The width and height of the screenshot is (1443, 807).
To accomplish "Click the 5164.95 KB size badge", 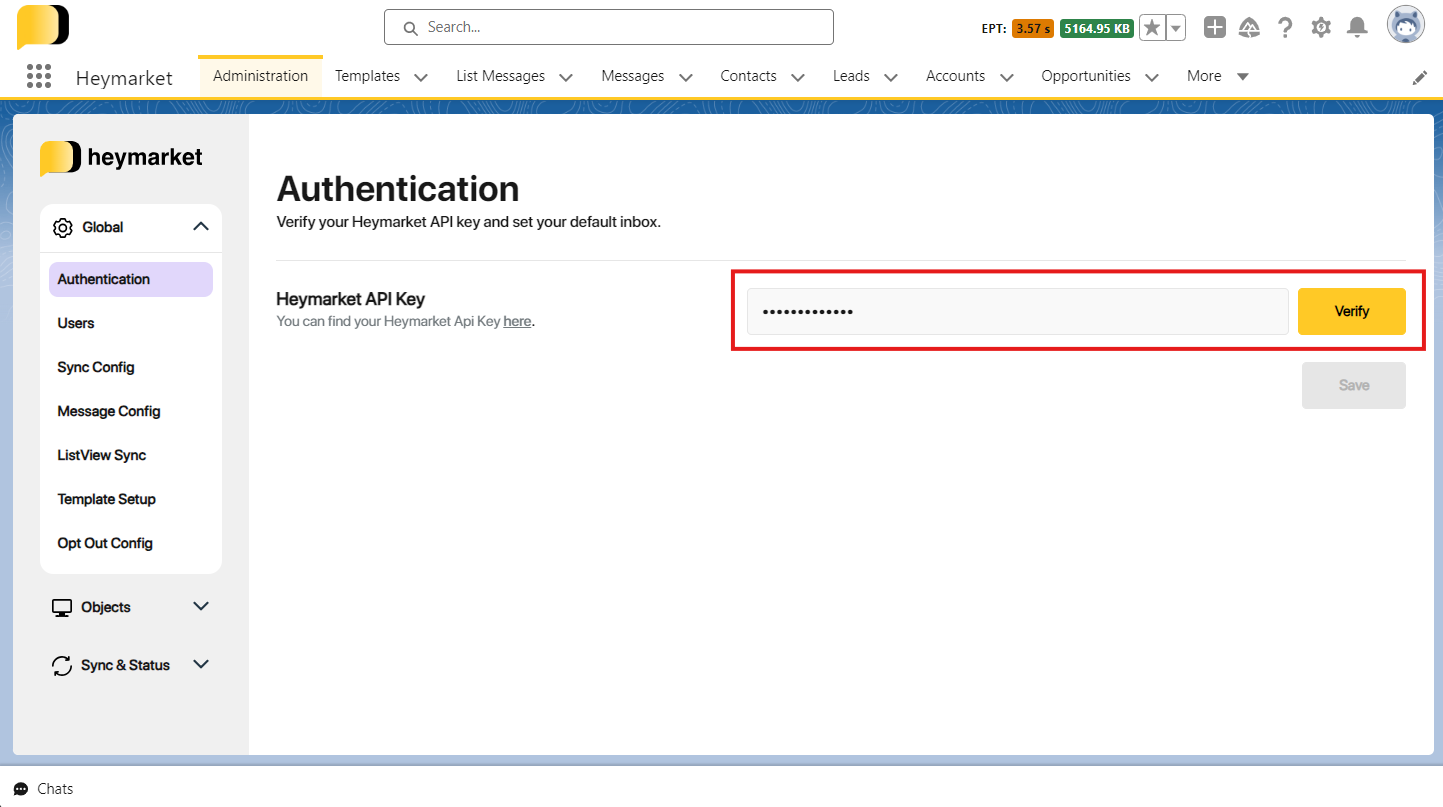I will (x=1097, y=29).
